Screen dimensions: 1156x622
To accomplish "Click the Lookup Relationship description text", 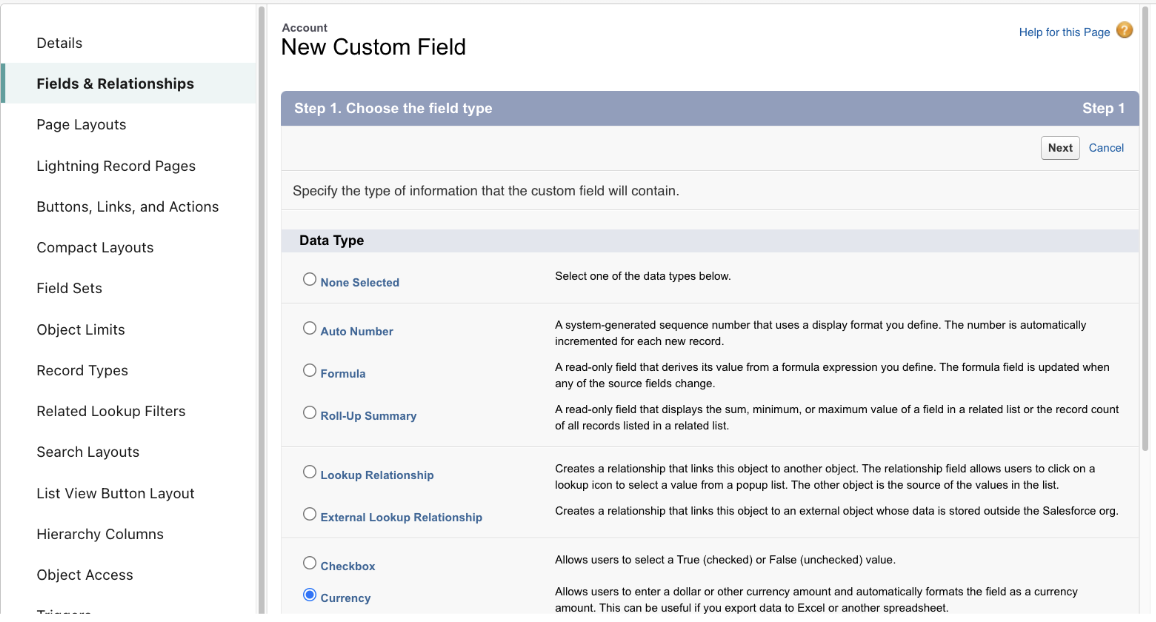I will pos(825,477).
